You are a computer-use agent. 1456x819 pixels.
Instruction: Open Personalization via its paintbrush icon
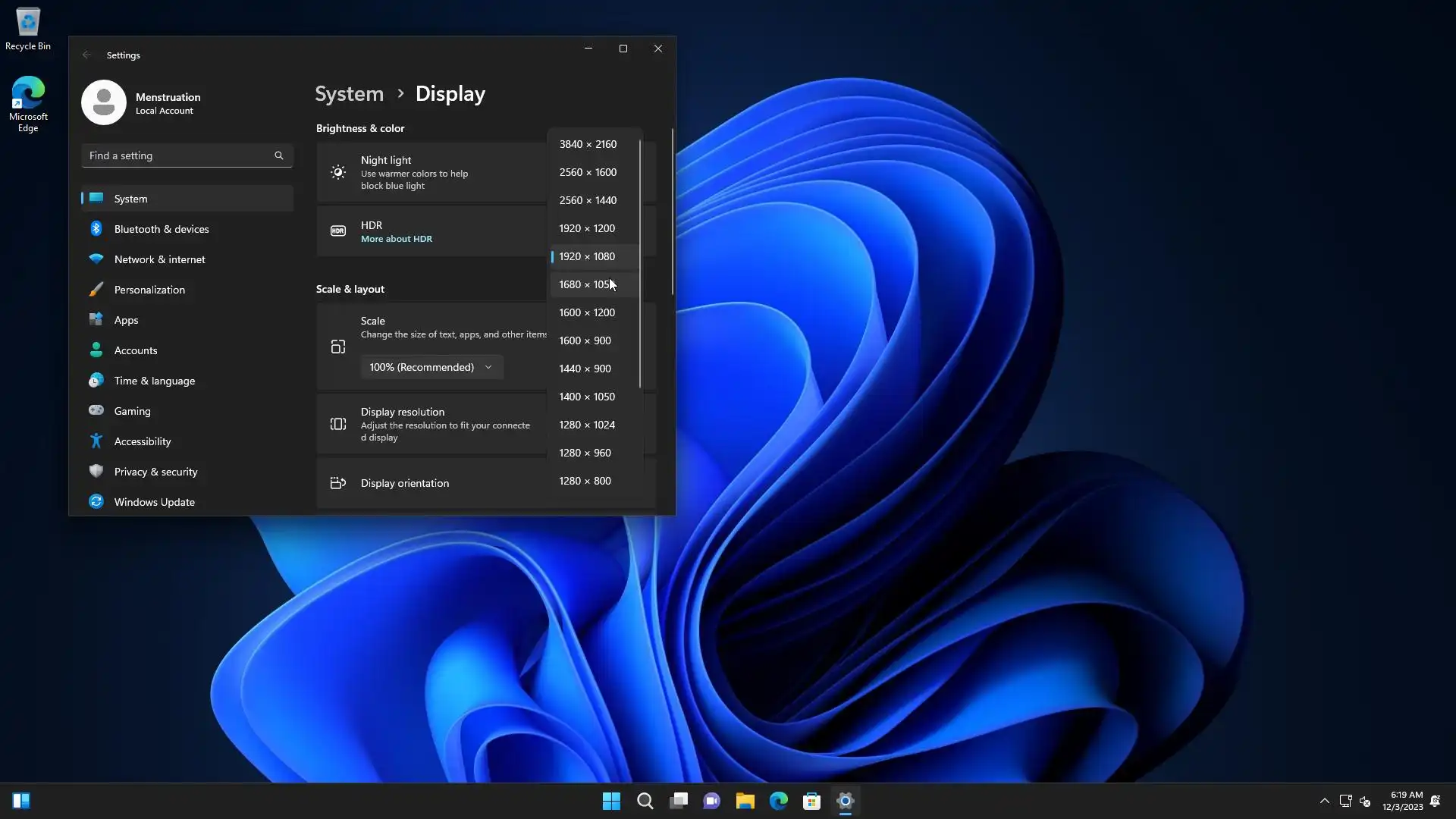coord(96,289)
